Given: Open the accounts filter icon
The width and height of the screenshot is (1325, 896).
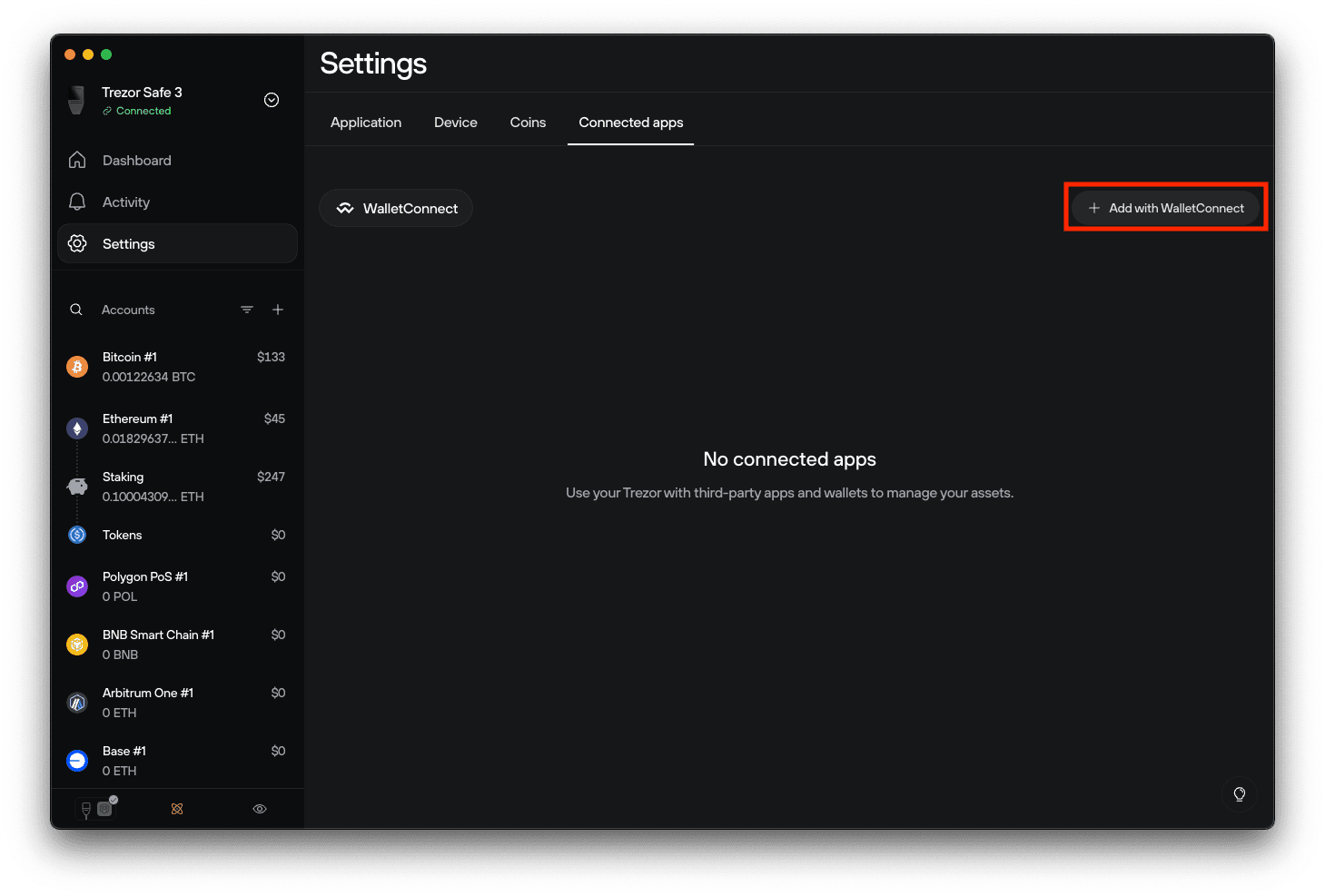Looking at the screenshot, I should click(x=247, y=310).
